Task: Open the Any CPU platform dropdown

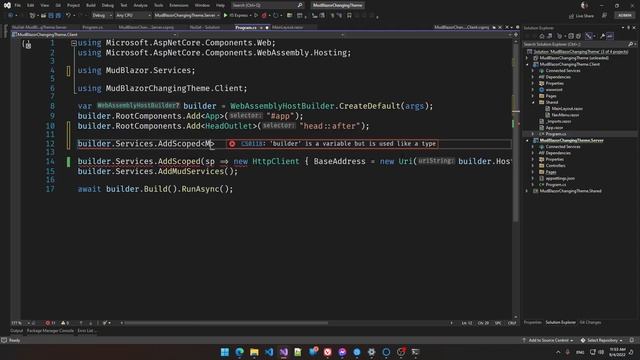Action: point(133,16)
